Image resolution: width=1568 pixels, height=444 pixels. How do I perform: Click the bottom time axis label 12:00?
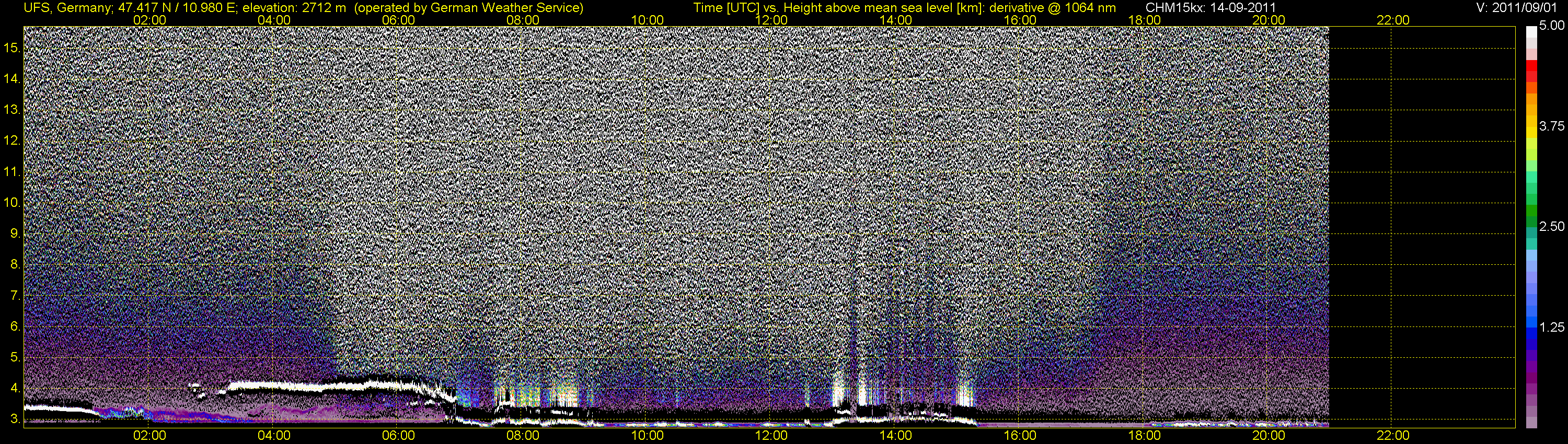[771, 436]
